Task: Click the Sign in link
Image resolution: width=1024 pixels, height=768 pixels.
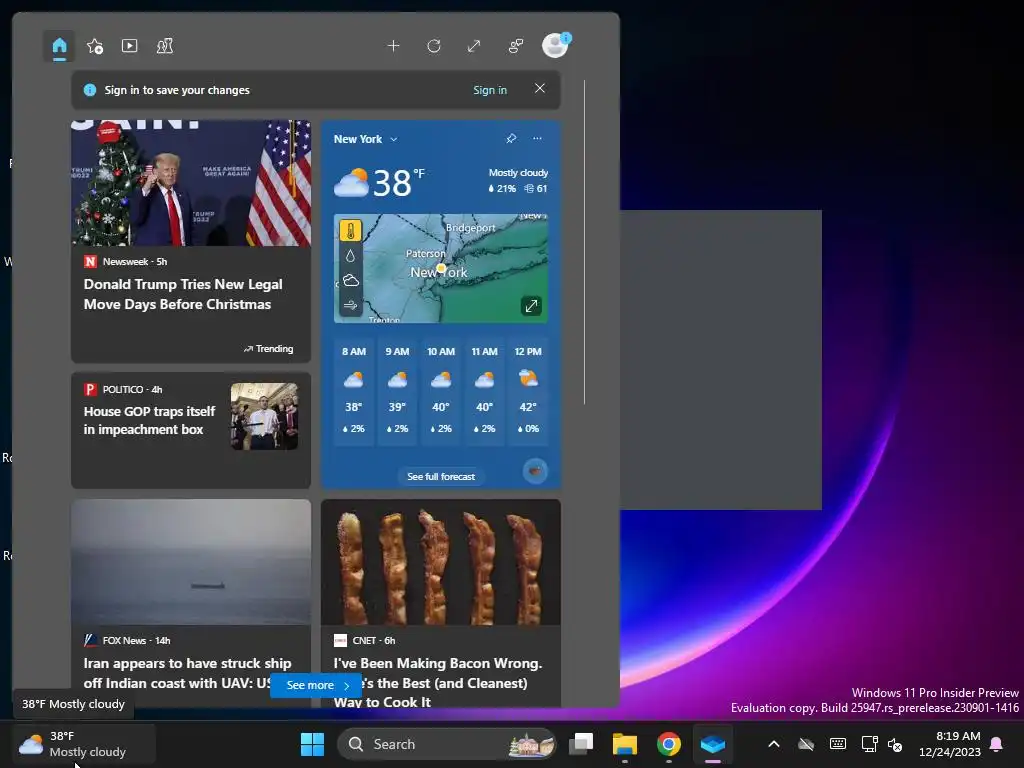Action: click(x=490, y=90)
